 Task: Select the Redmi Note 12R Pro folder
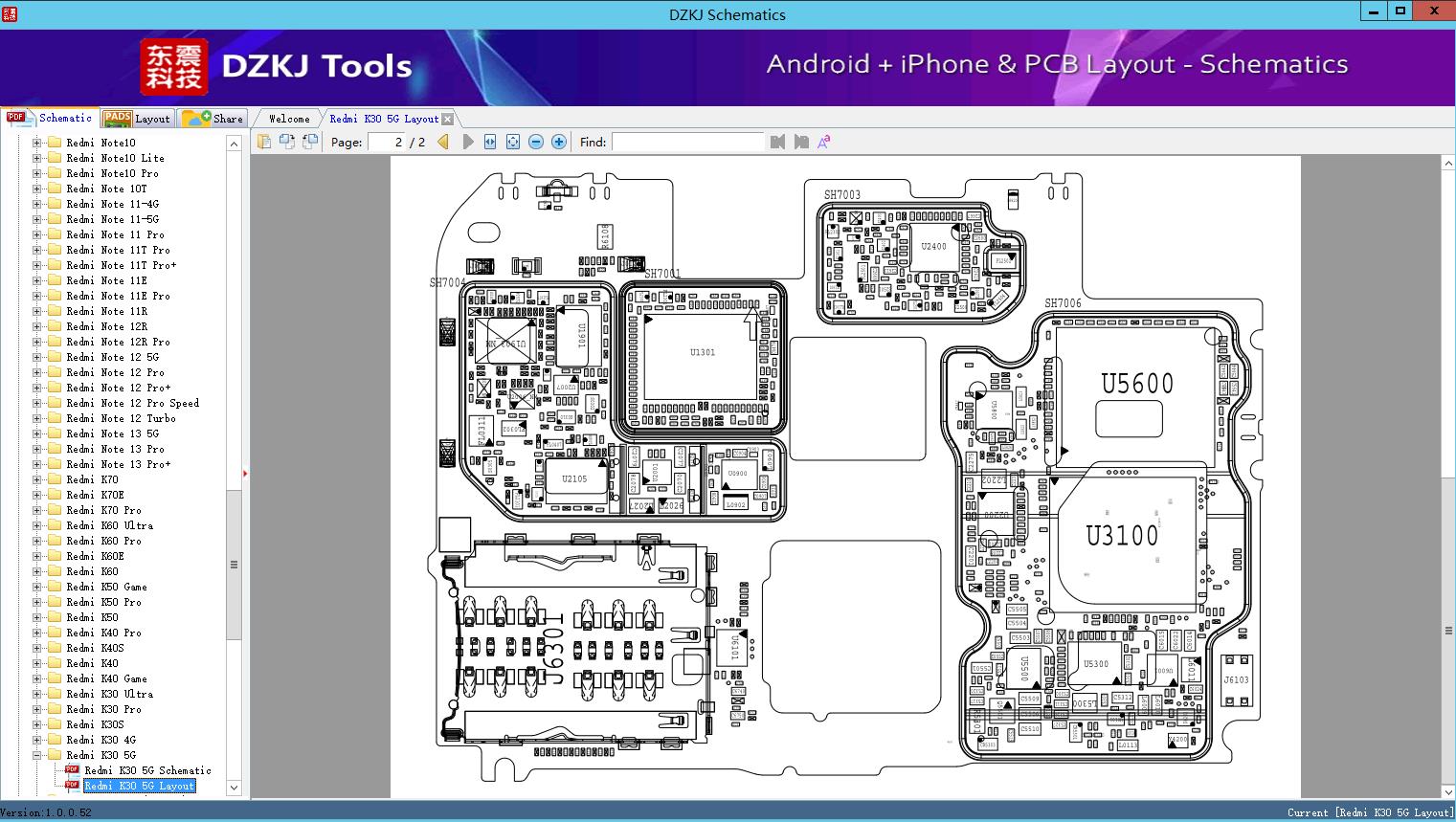pyautogui.click(x=118, y=342)
